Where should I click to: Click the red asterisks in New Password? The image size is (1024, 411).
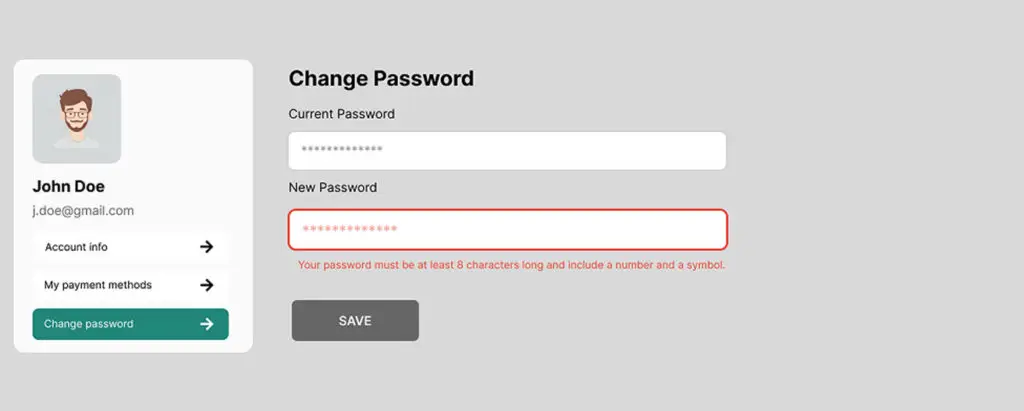point(349,230)
